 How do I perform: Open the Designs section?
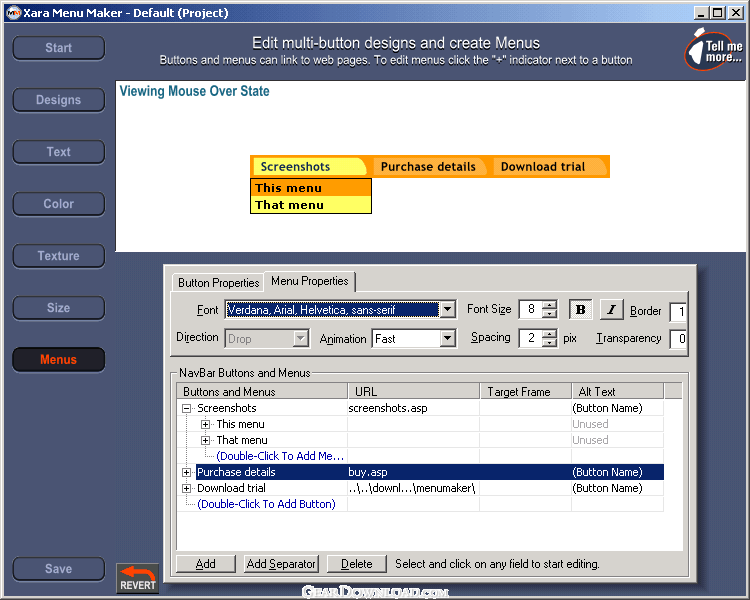click(58, 100)
